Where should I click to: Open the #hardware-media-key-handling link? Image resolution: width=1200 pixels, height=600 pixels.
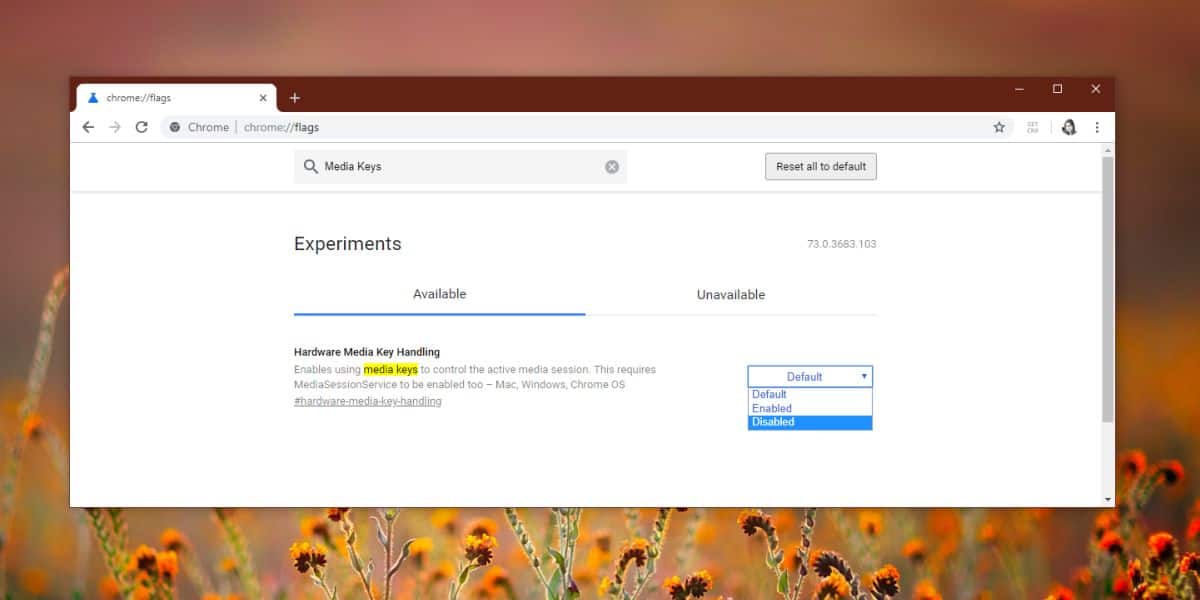[368, 401]
